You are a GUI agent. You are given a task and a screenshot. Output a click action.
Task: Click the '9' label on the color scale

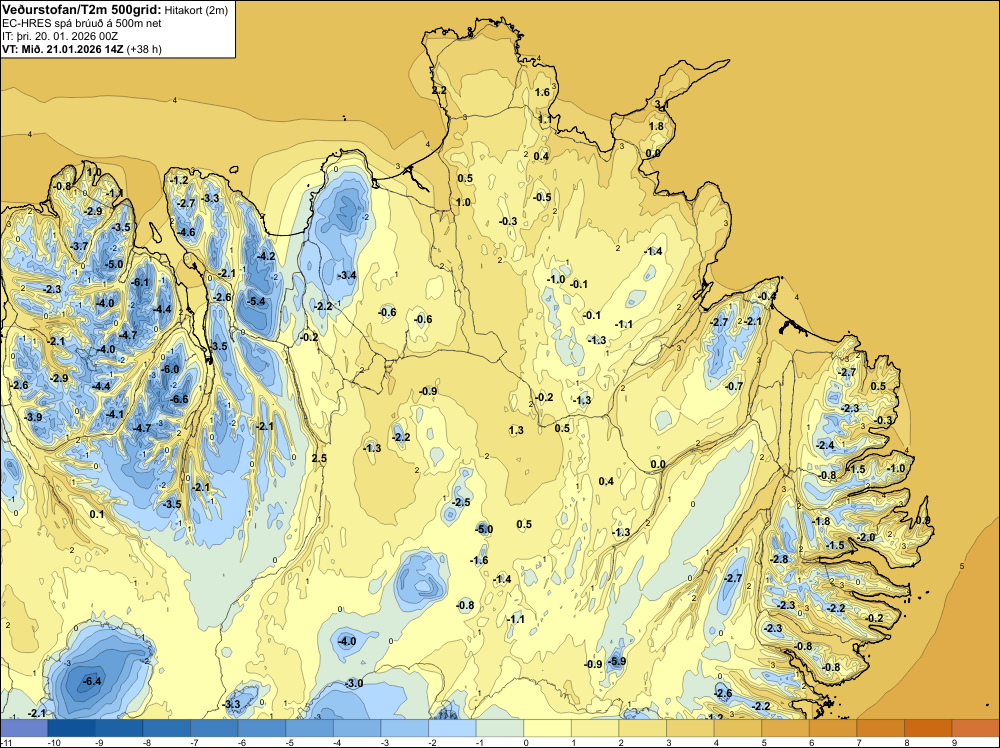[x=954, y=743]
